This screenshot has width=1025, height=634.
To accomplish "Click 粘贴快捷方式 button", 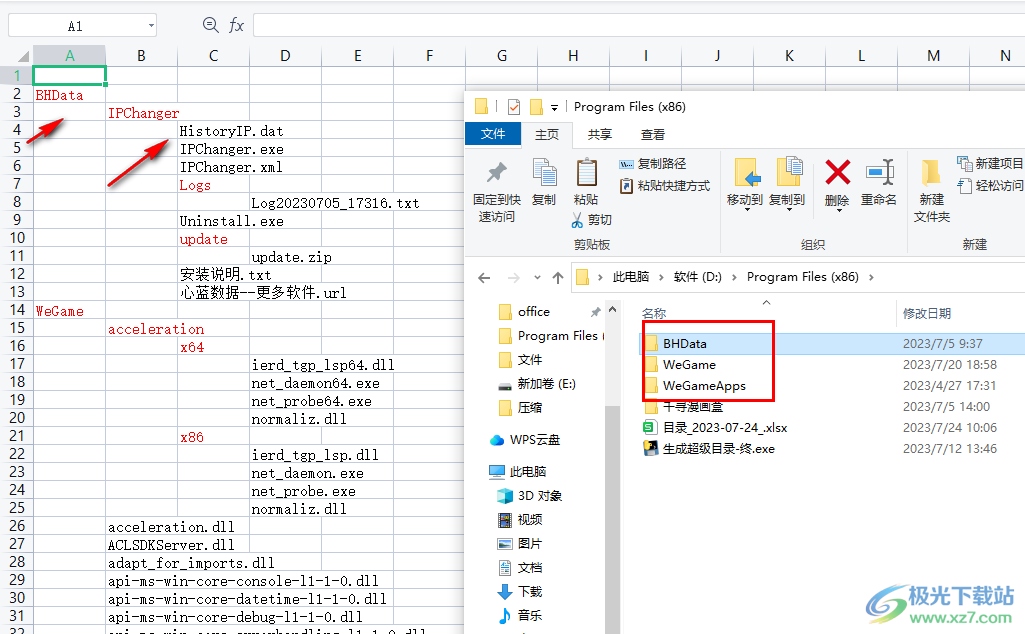I will (x=664, y=186).
